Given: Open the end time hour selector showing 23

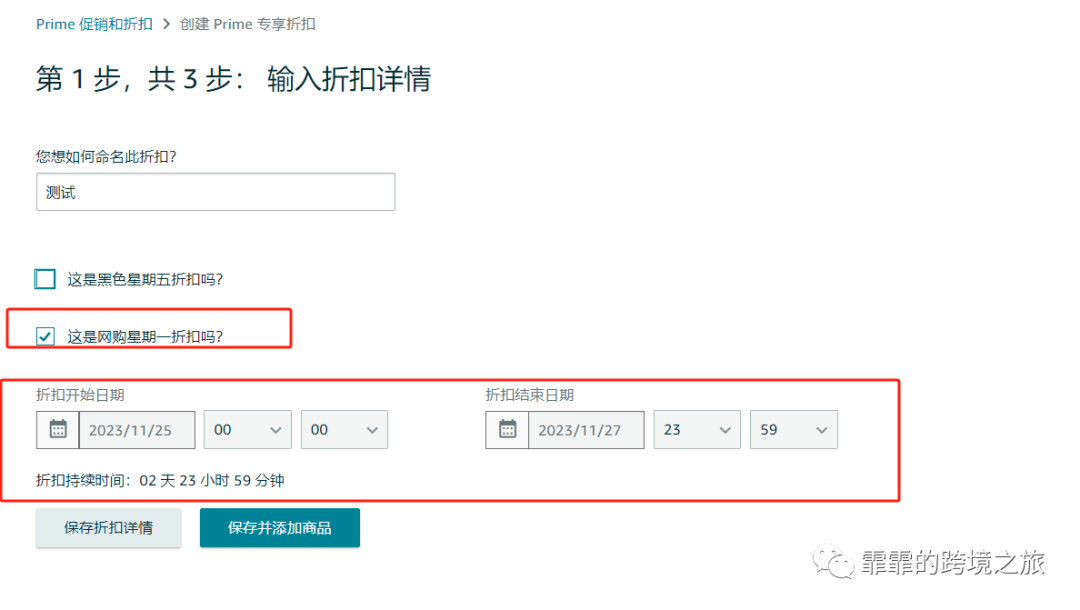Looking at the screenshot, I should 697,429.
